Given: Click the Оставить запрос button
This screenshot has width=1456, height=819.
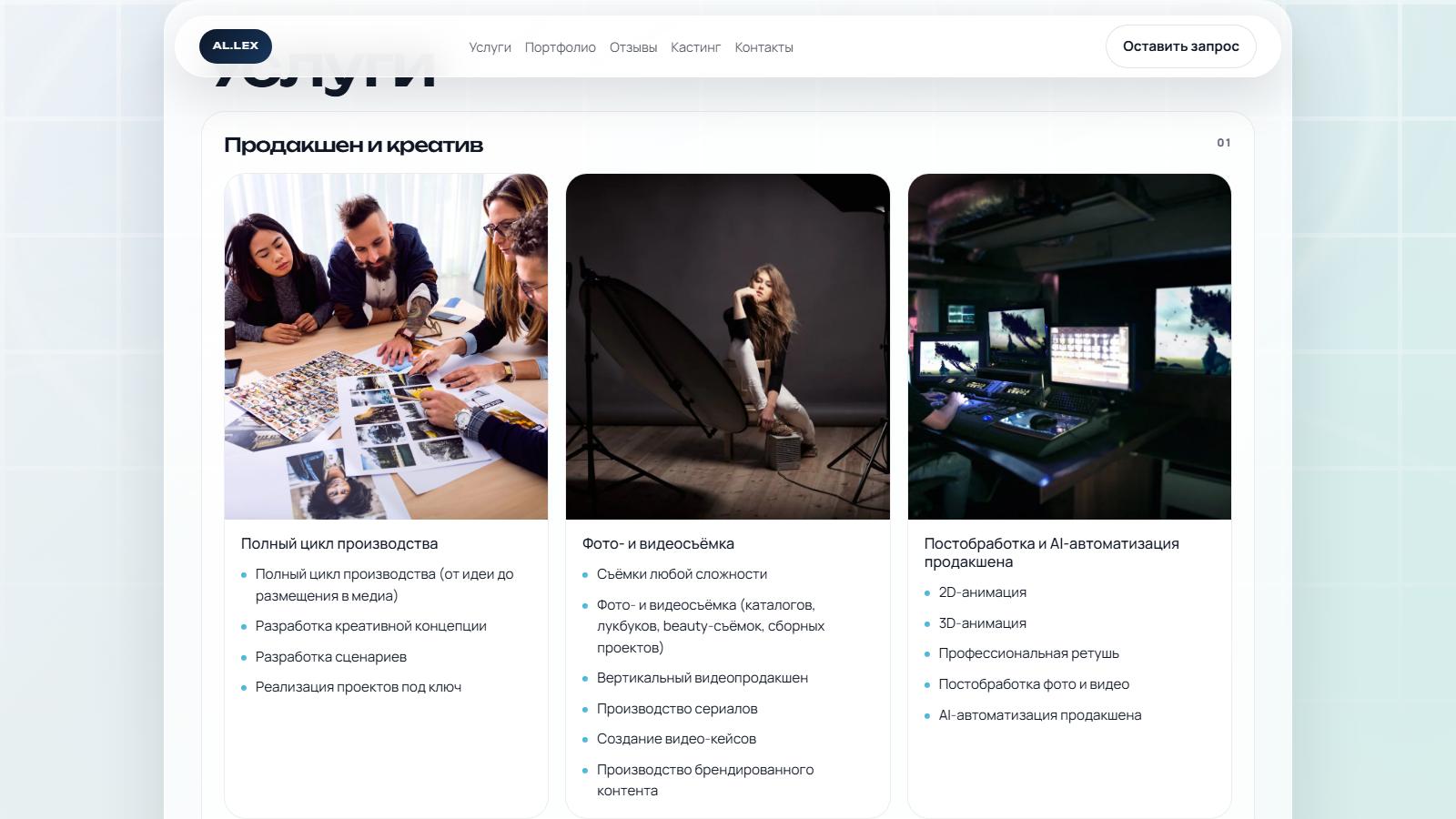Looking at the screenshot, I should pyautogui.click(x=1181, y=46).
